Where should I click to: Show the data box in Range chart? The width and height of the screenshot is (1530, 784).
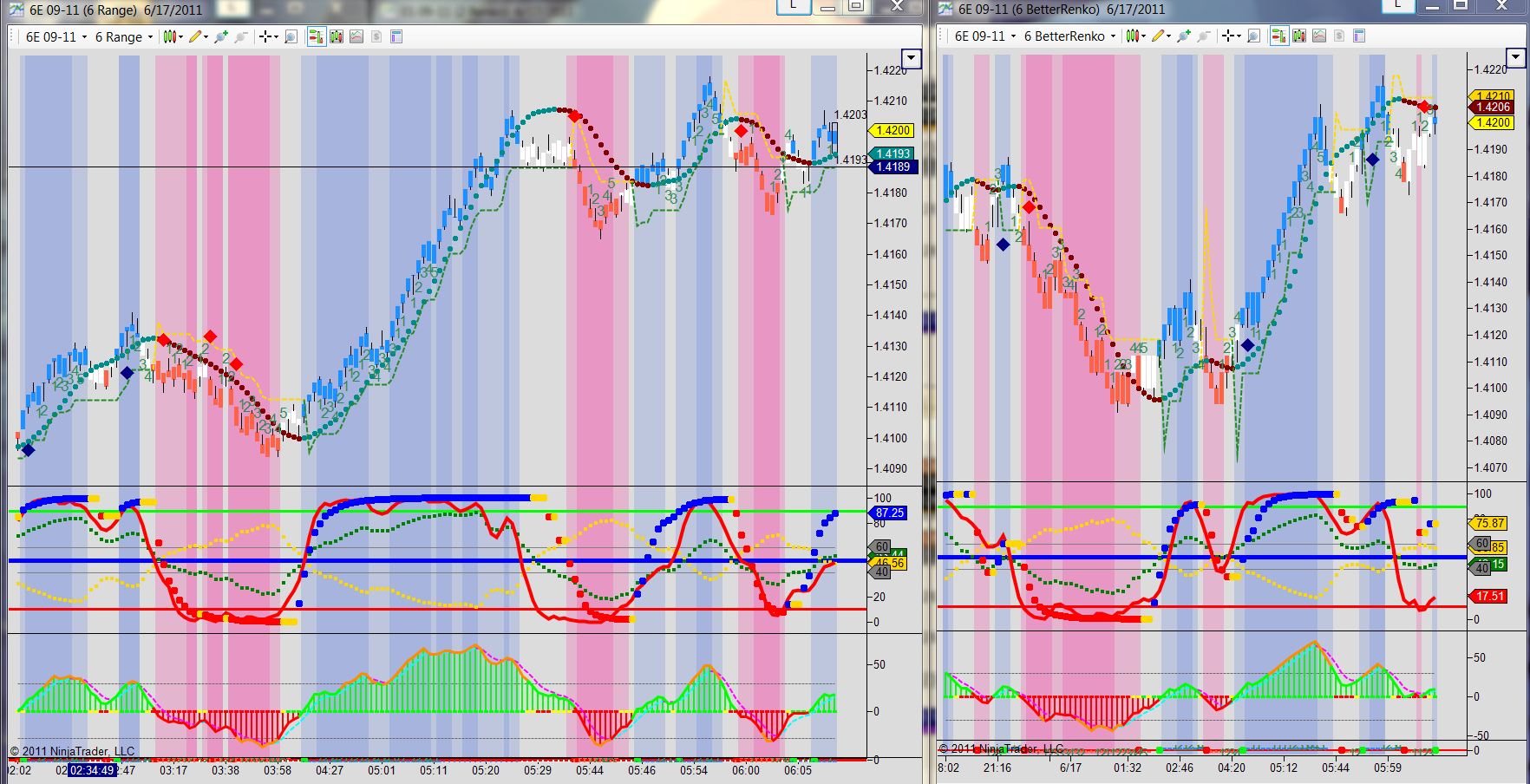tap(291, 36)
